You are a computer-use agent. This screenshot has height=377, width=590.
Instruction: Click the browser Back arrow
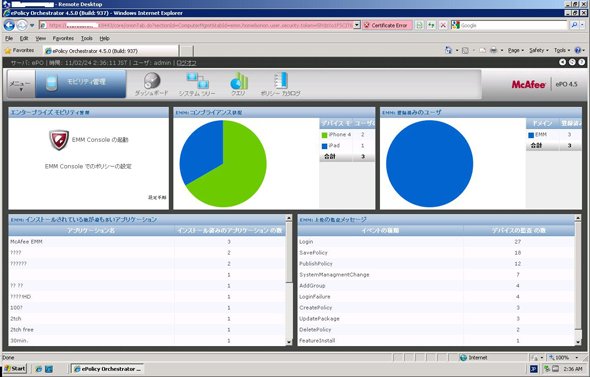coord(9,25)
